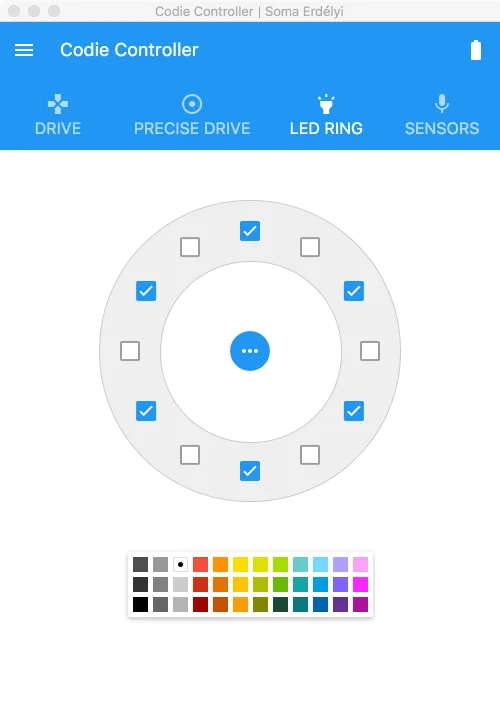Open the center three-dots options button
The width and height of the screenshot is (500, 725).
tap(250, 351)
